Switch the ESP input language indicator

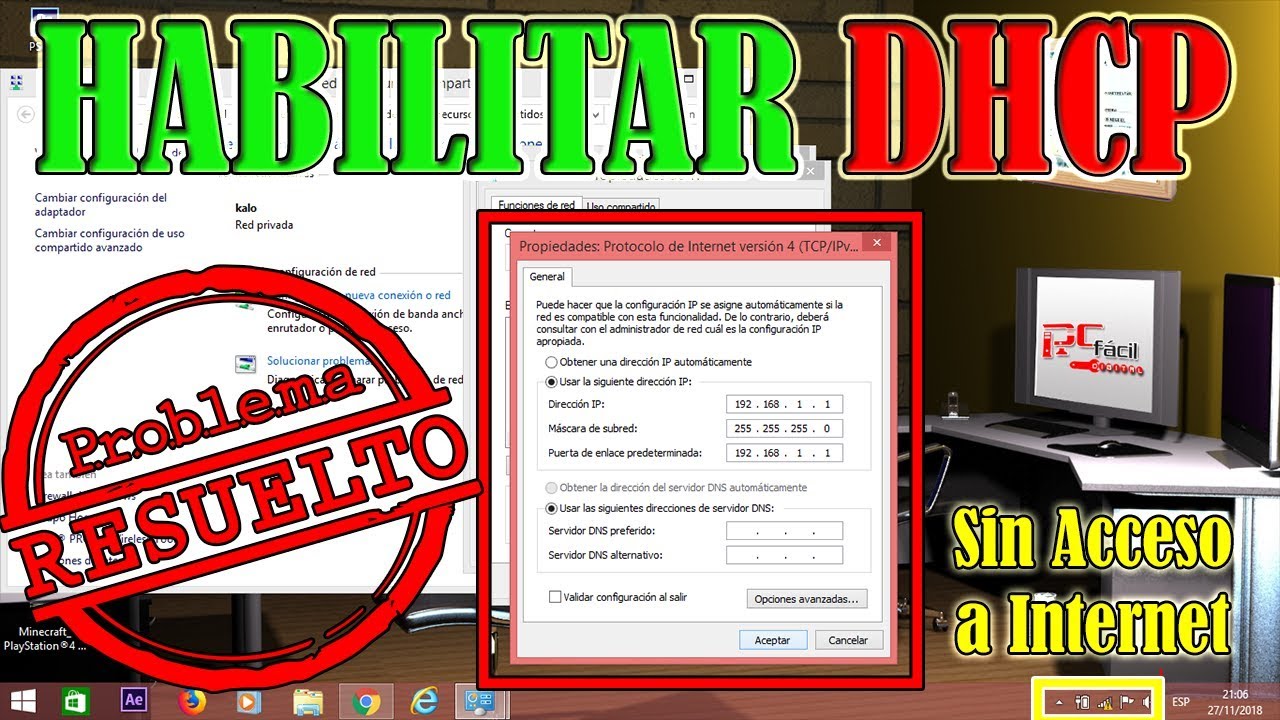[1181, 701]
